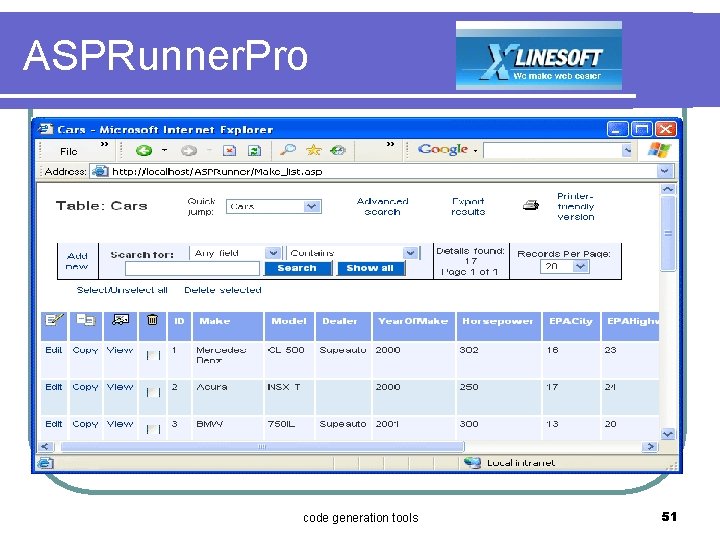The height and width of the screenshot is (540, 720).
Task: Click the Local intranet zone icon
Action: coord(472,462)
